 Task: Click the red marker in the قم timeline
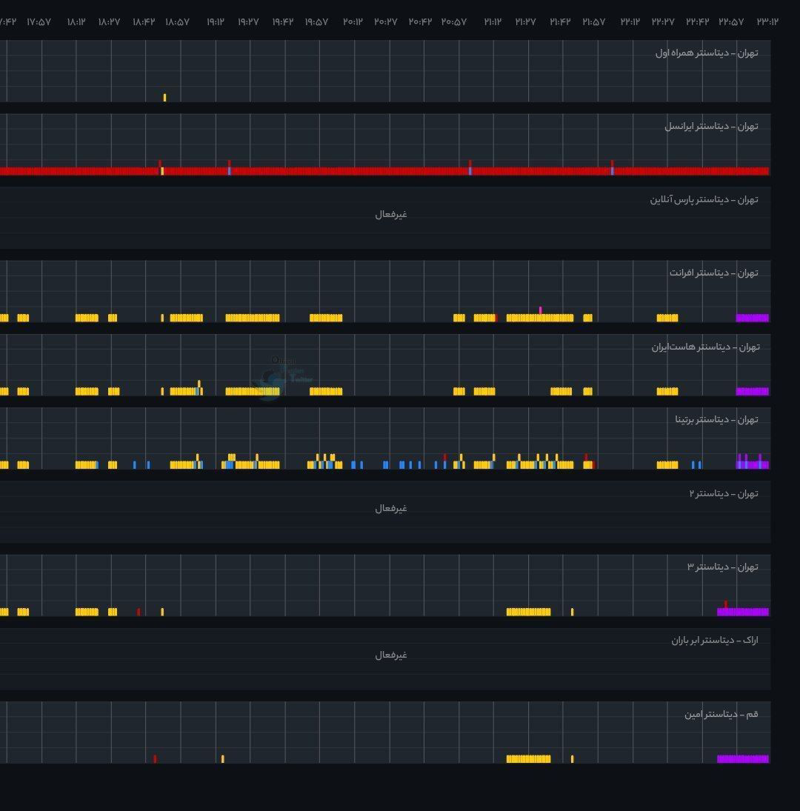click(x=155, y=759)
